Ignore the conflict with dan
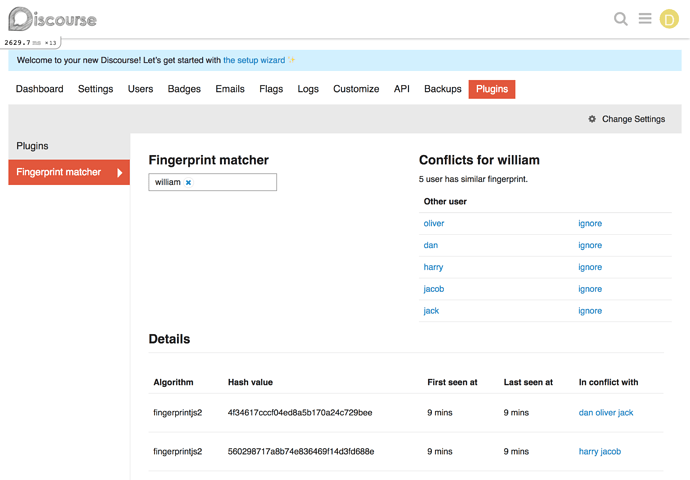The width and height of the screenshot is (690, 480). 590,245
